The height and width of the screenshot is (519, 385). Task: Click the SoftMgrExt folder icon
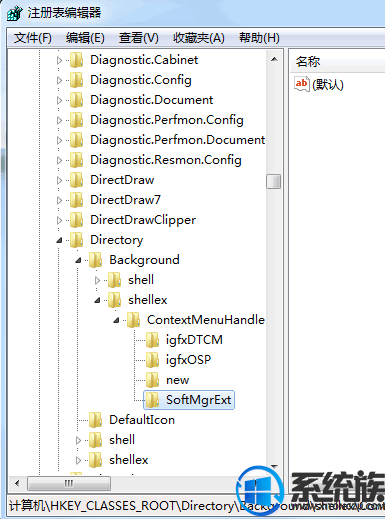coord(152,400)
